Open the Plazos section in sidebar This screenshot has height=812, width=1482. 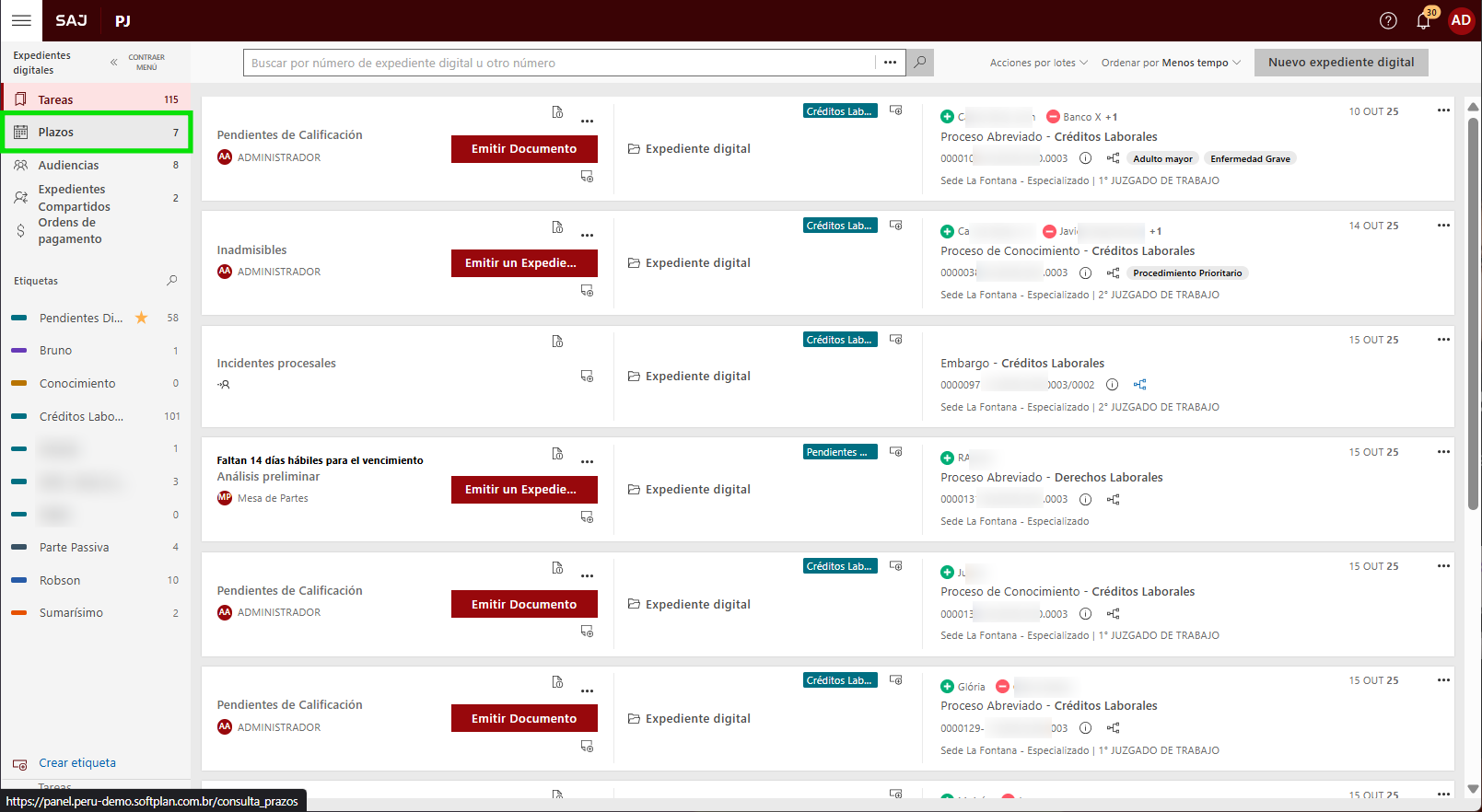pos(96,133)
